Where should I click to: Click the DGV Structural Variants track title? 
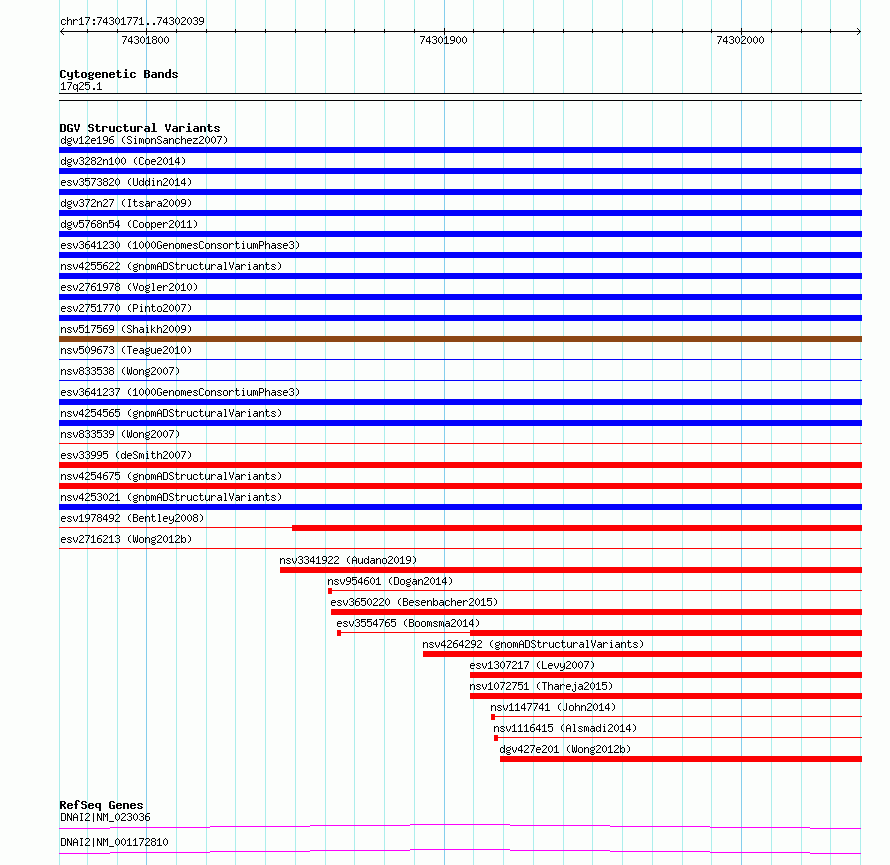(140, 128)
